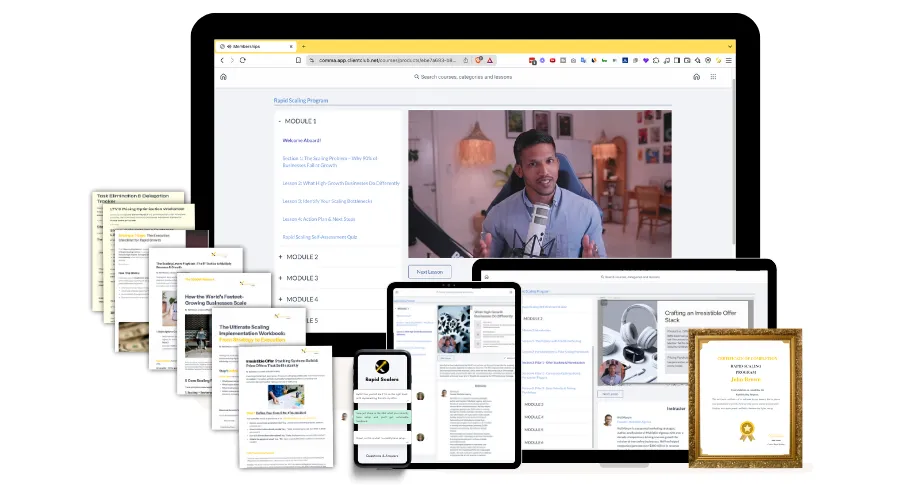Close the Memberships tab
This screenshot has height=500, width=900.
(291, 46)
